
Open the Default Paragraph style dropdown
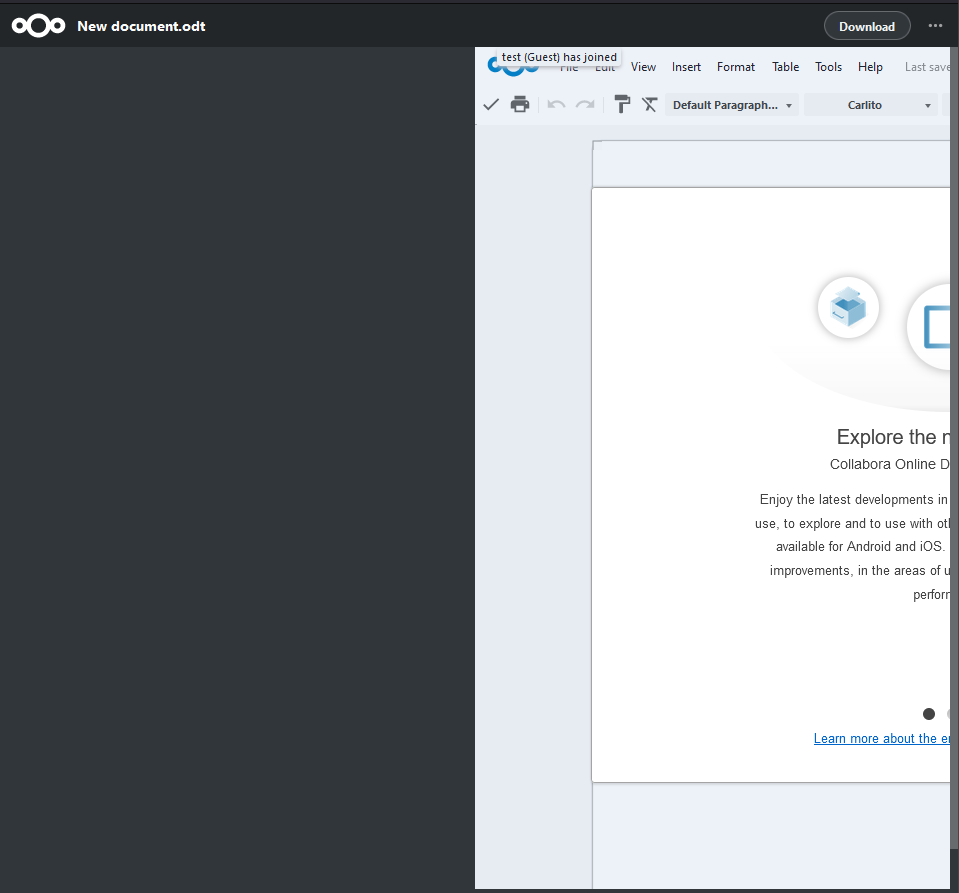731,105
